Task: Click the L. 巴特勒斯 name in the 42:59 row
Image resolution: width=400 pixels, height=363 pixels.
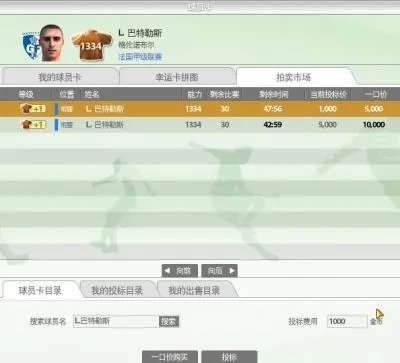Action: [105, 125]
